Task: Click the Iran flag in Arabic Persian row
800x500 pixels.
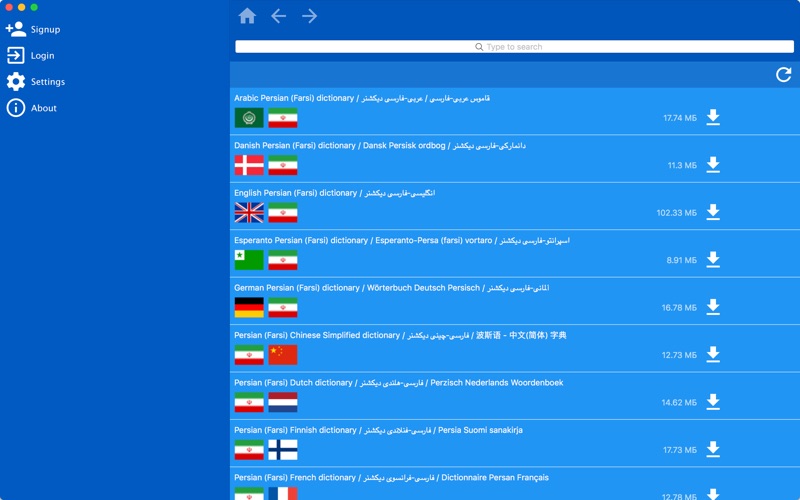Action: click(283, 118)
